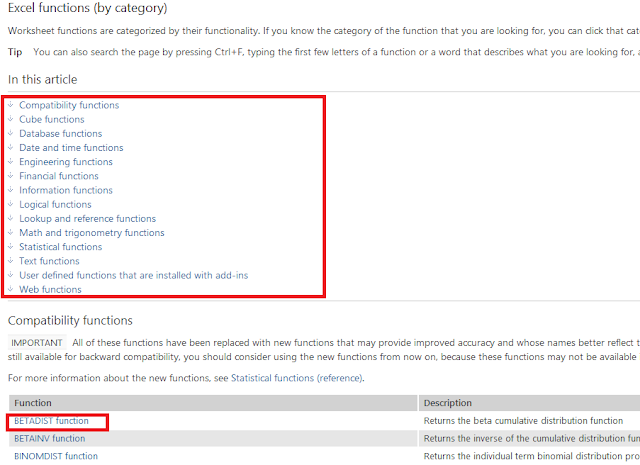Open the Text functions link
The width and height of the screenshot is (640, 465).
tap(49, 261)
